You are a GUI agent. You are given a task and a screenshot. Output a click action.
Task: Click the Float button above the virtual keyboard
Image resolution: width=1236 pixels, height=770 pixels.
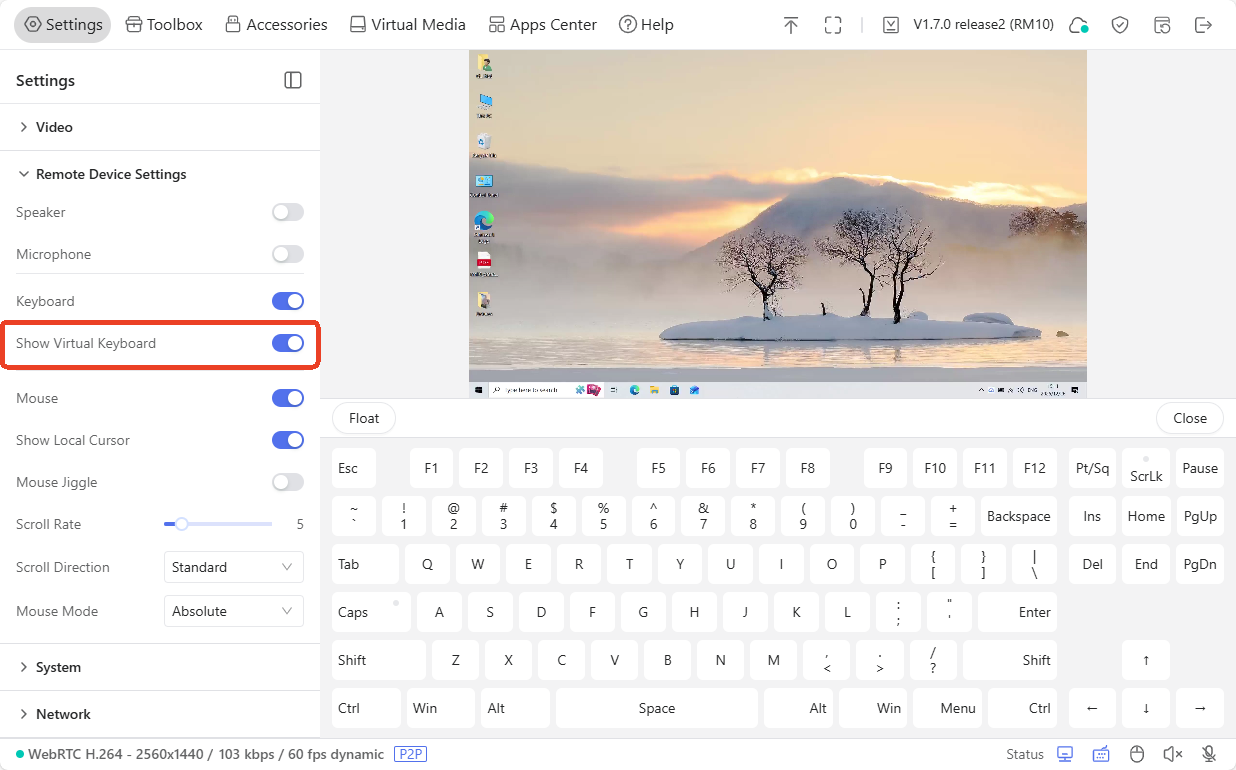point(363,418)
